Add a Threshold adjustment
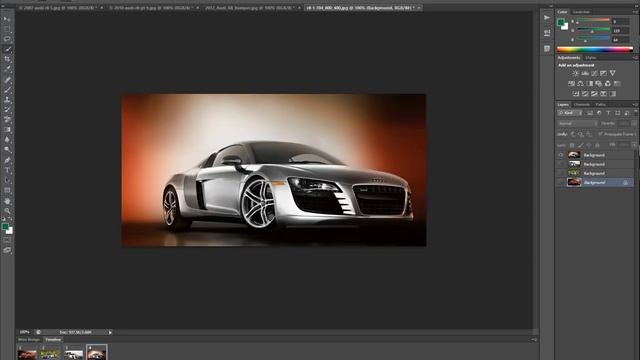Image resolution: width=640 pixels, height=360 pixels. pyautogui.click(x=594, y=93)
